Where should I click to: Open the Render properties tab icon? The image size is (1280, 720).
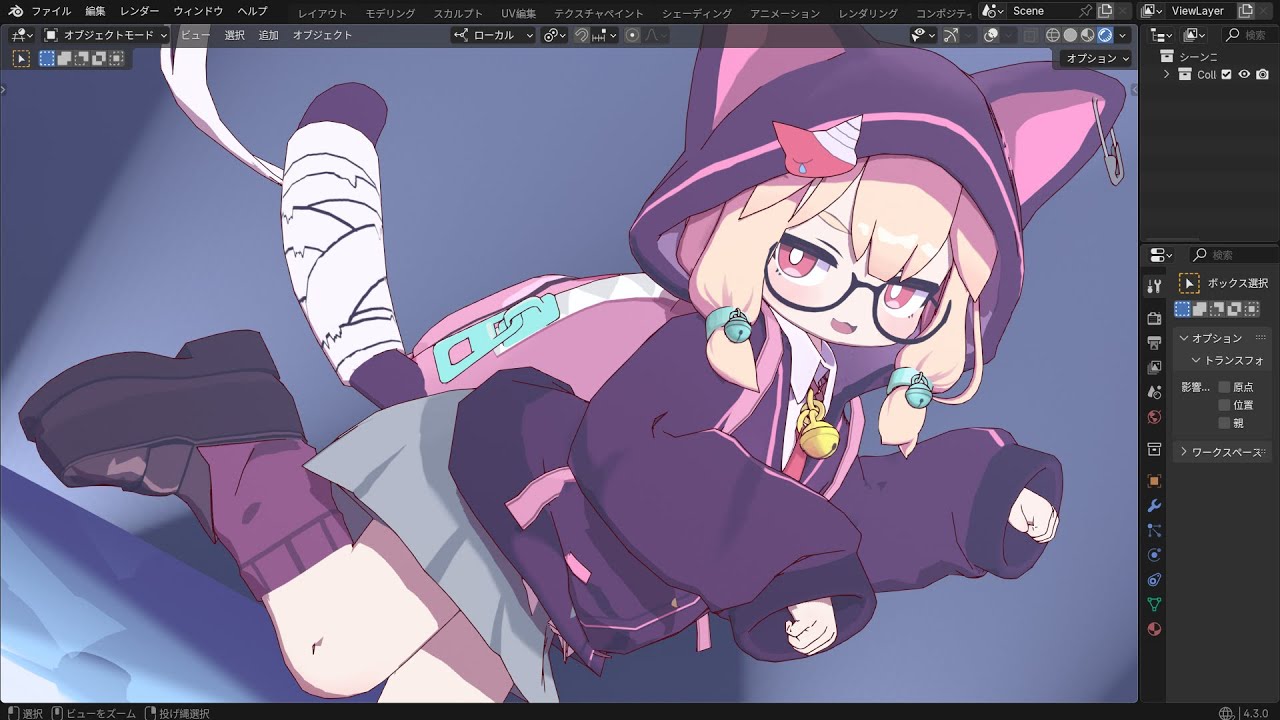click(1154, 319)
